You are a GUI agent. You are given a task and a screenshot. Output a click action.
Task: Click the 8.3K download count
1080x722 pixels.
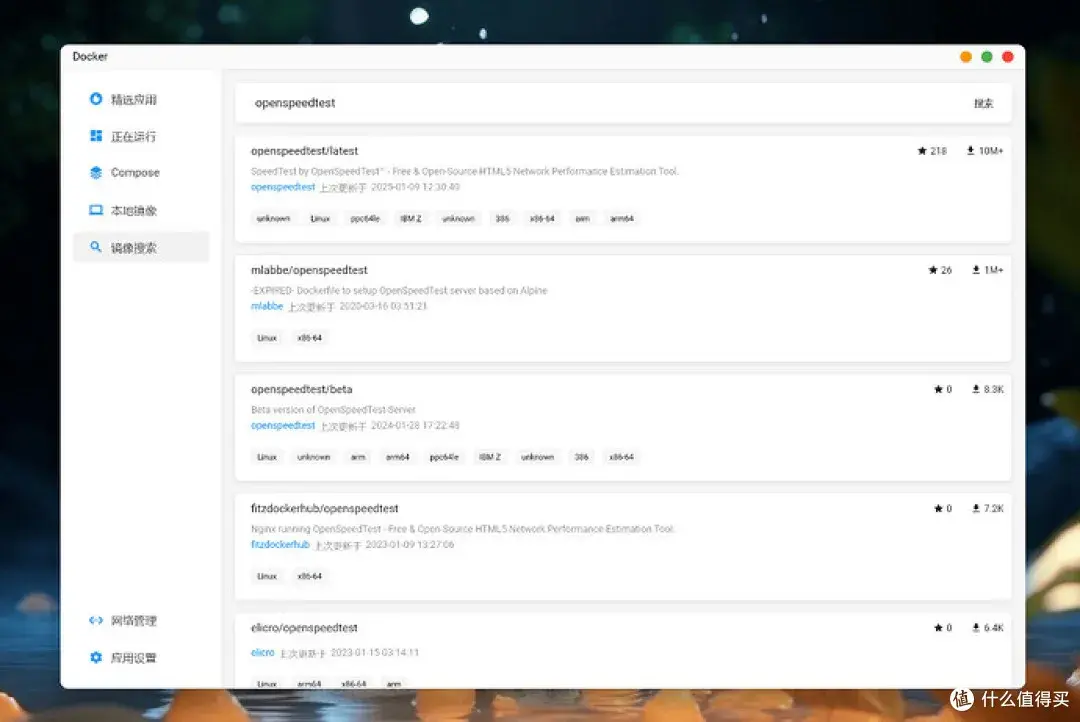click(994, 389)
